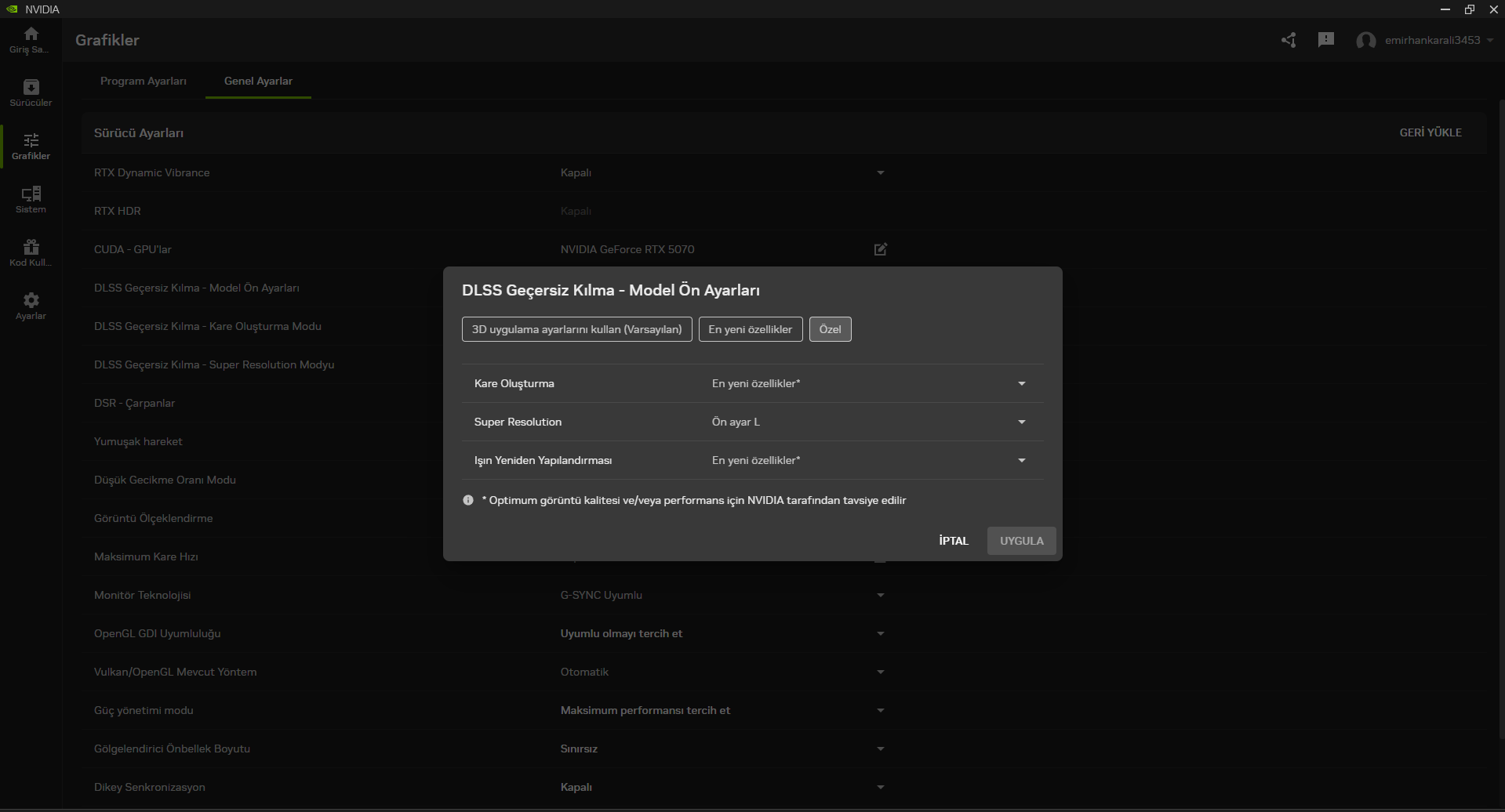Image resolution: width=1505 pixels, height=812 pixels.
Task: Open the emirhankarali3453 account menu
Action: (1439, 40)
